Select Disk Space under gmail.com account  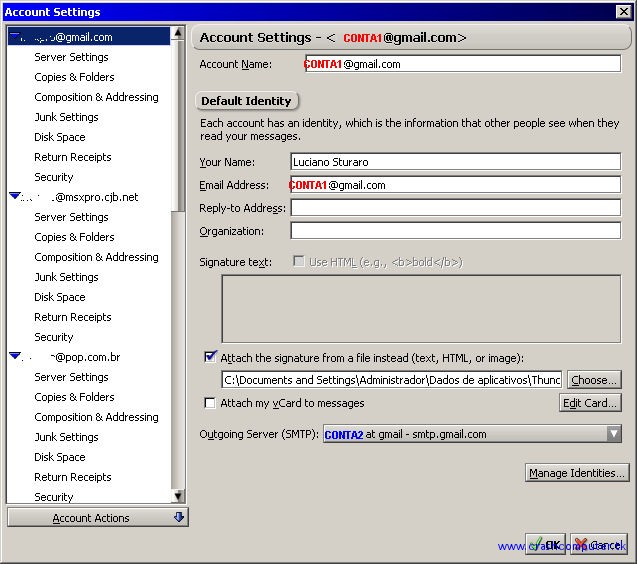coord(60,137)
